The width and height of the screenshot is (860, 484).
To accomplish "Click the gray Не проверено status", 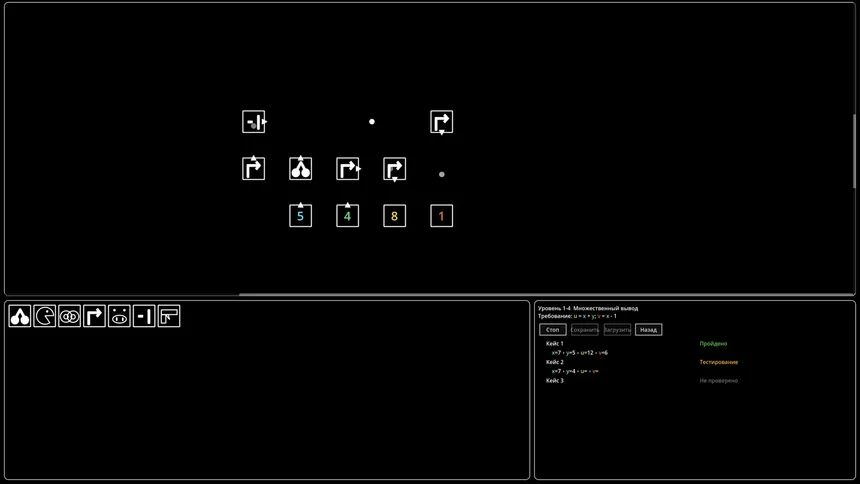I will click(x=718, y=380).
